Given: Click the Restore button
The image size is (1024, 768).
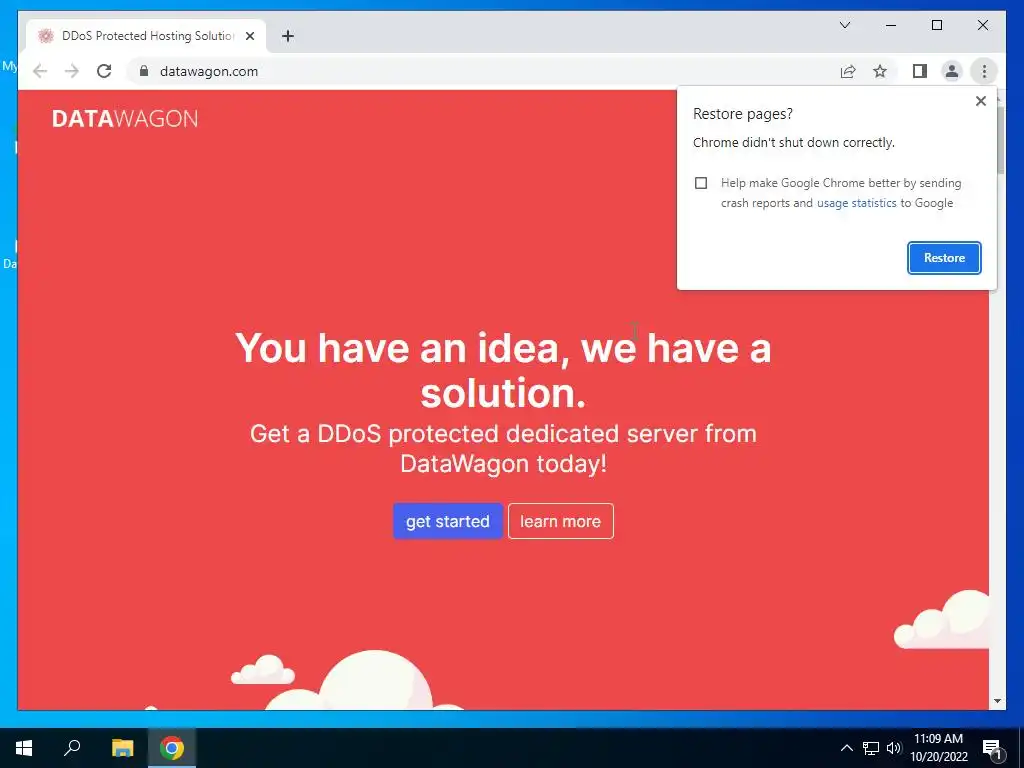Looking at the screenshot, I should point(944,258).
